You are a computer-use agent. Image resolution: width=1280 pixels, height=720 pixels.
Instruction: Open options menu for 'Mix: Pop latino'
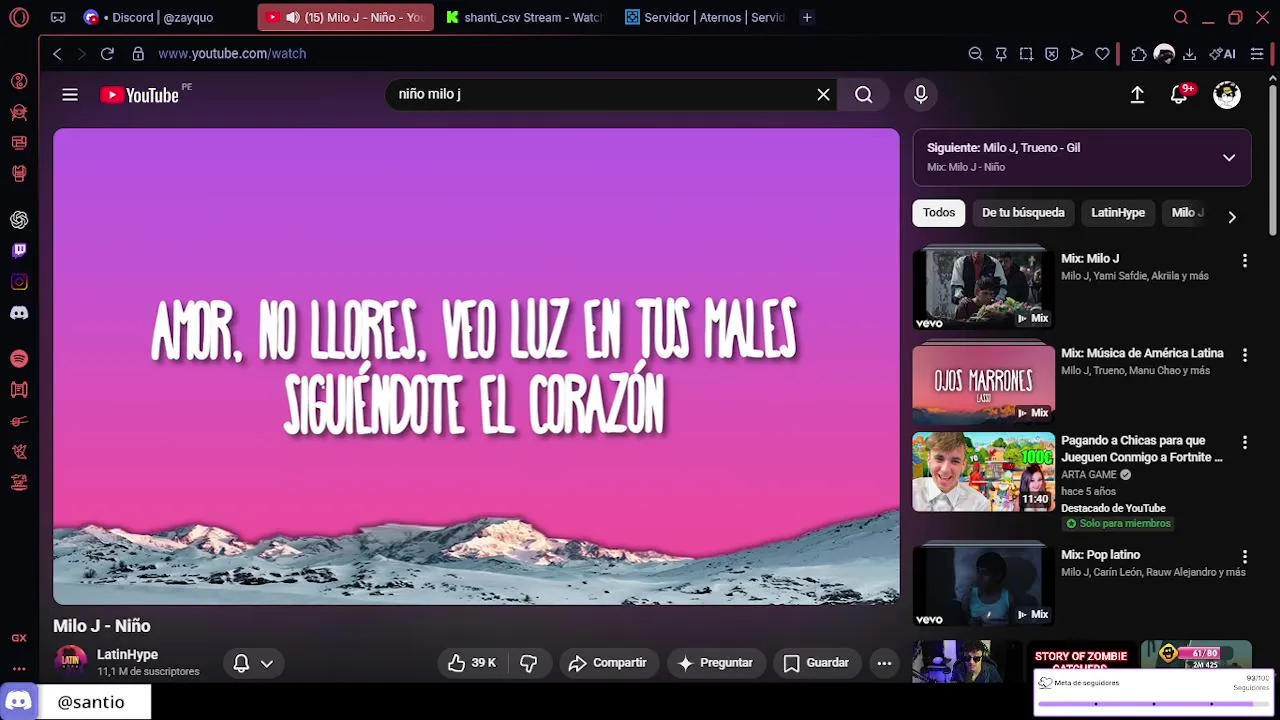click(1245, 557)
